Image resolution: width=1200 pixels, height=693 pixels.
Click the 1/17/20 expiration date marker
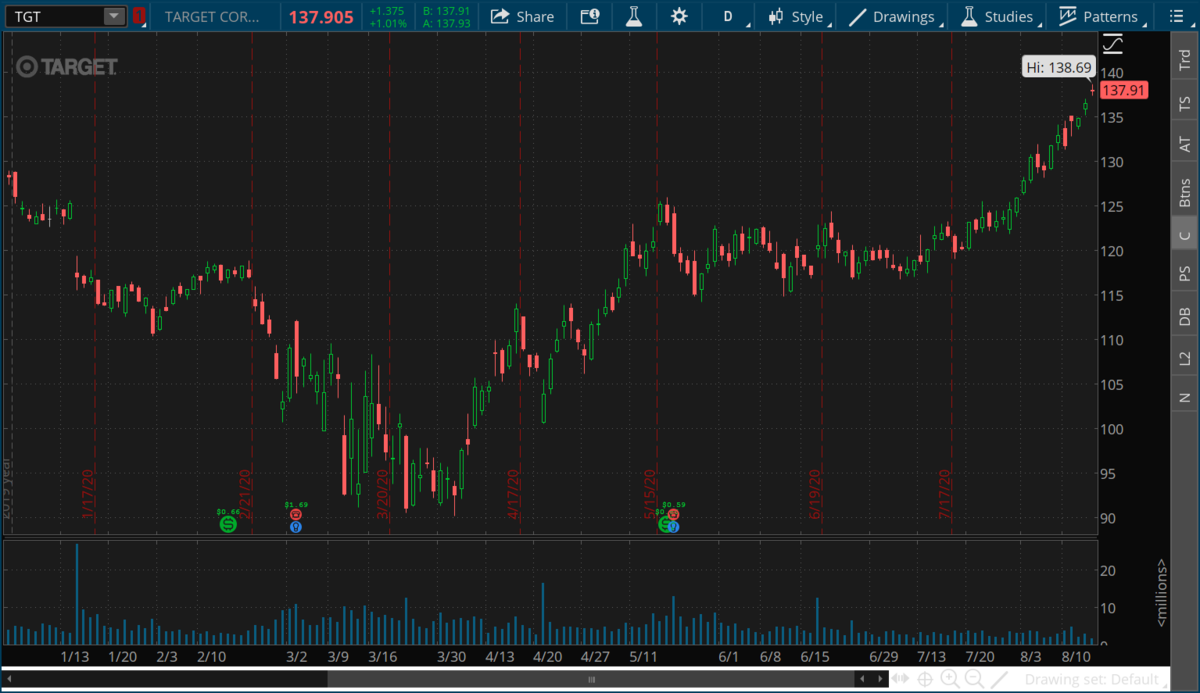tap(87, 493)
